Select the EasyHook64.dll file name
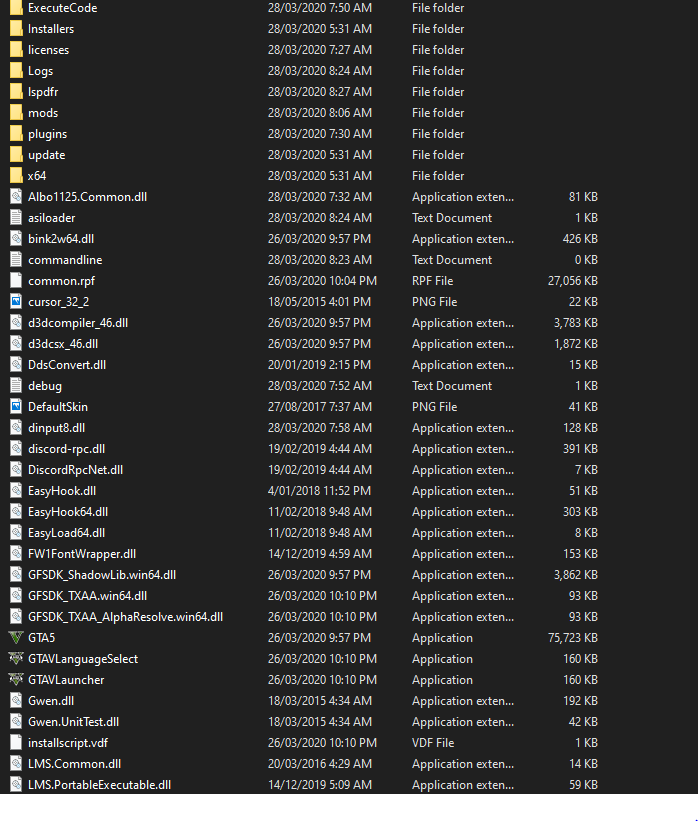This screenshot has width=698, height=821. (68, 512)
